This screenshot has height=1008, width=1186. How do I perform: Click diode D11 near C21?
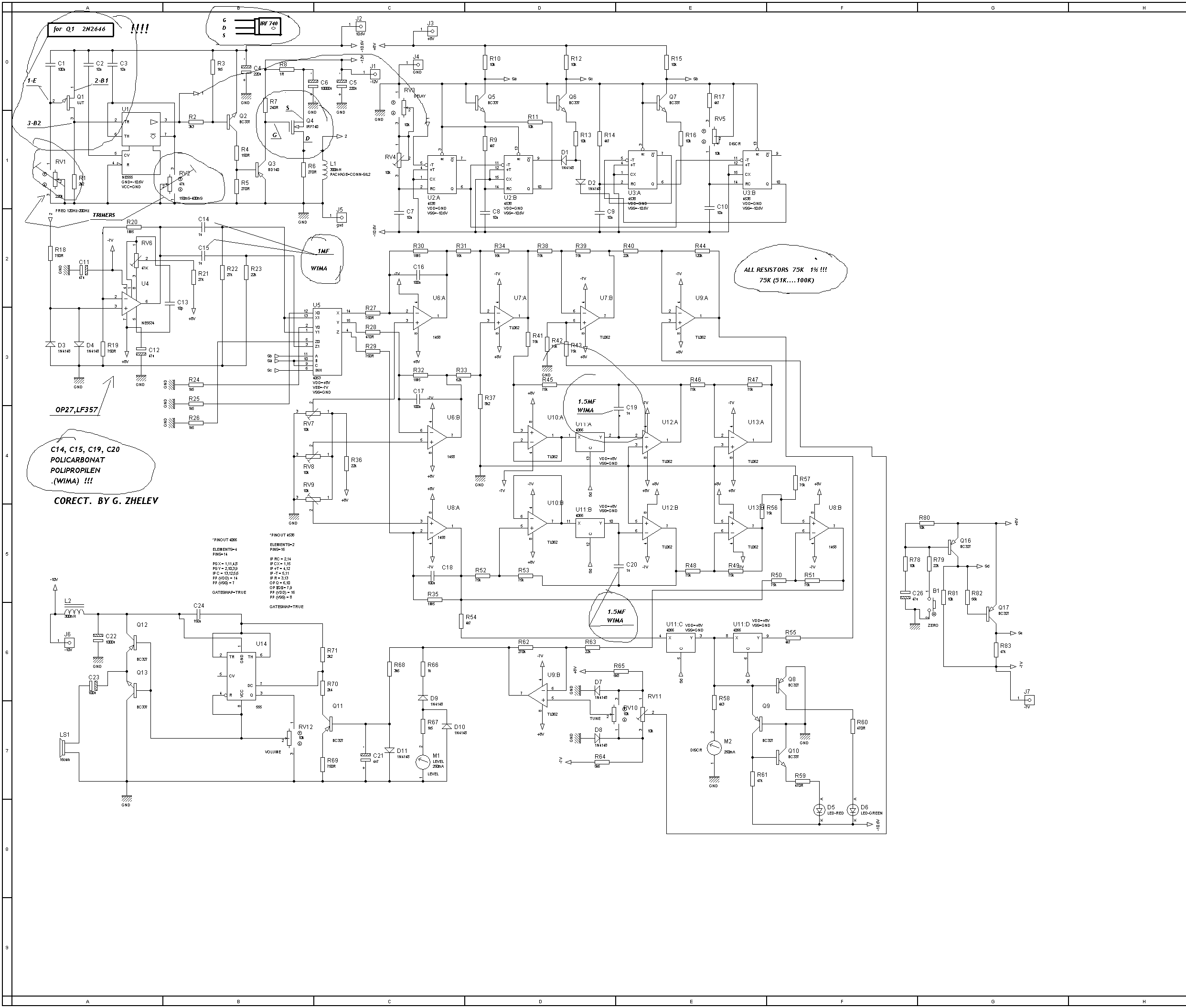[x=390, y=751]
